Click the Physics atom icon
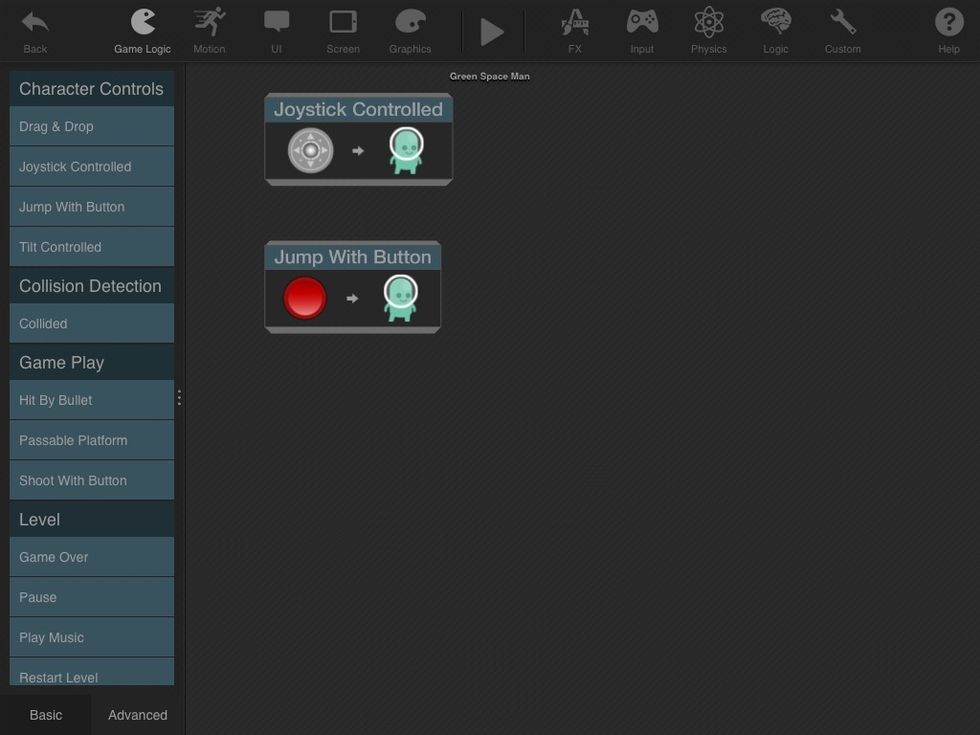 (708, 27)
